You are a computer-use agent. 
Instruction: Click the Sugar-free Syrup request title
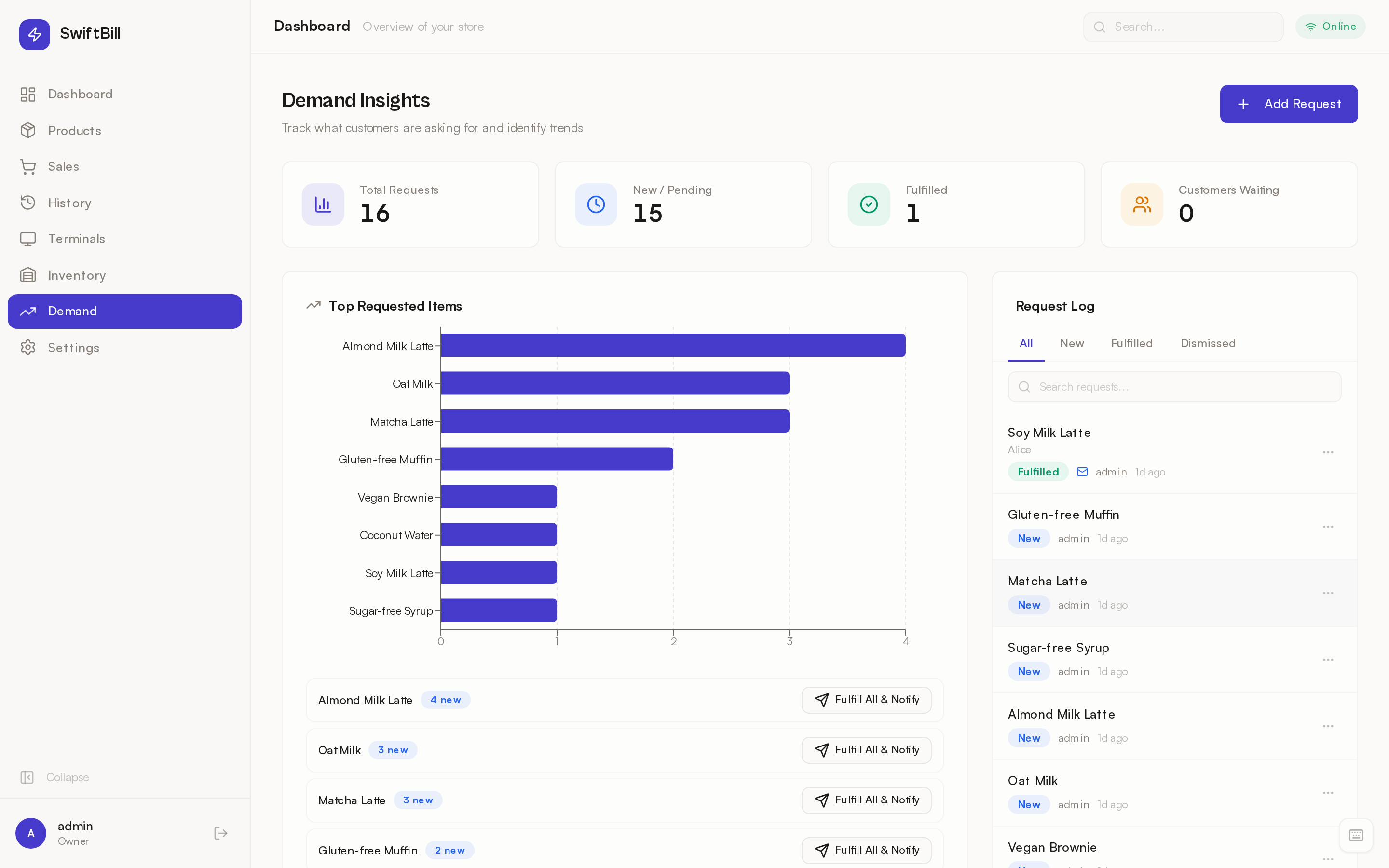[x=1059, y=648]
